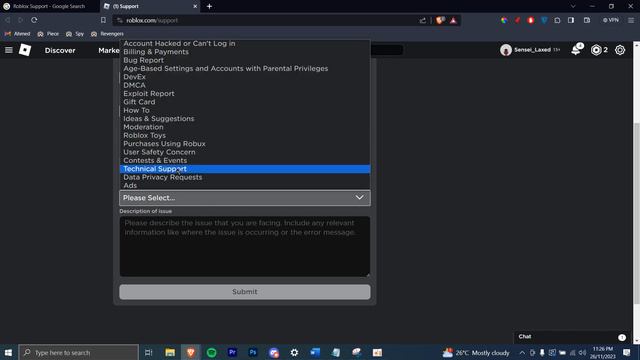640x360 pixels.
Task: Click the taskbar search box
Action: [79, 352]
